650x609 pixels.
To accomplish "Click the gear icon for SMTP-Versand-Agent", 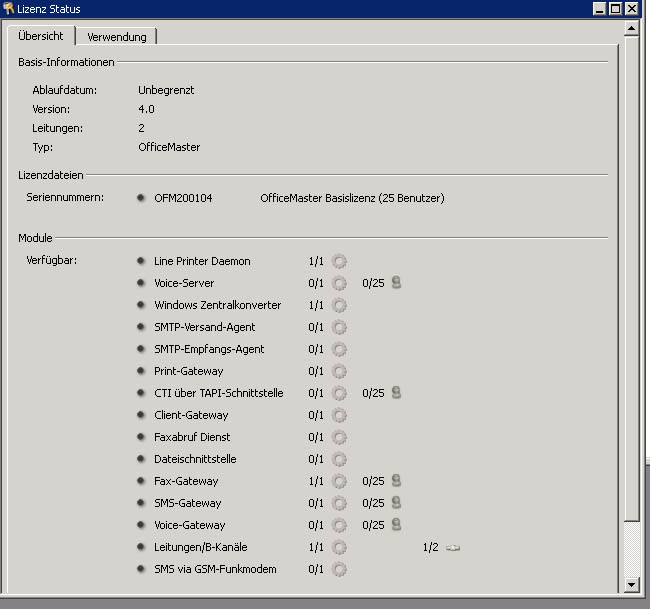I will 339,327.
